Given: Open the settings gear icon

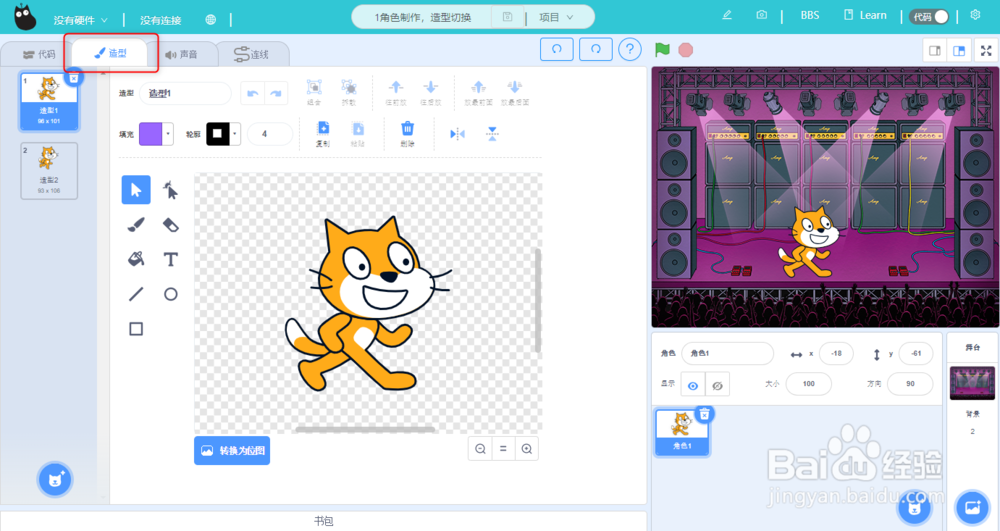Looking at the screenshot, I should 975,15.
